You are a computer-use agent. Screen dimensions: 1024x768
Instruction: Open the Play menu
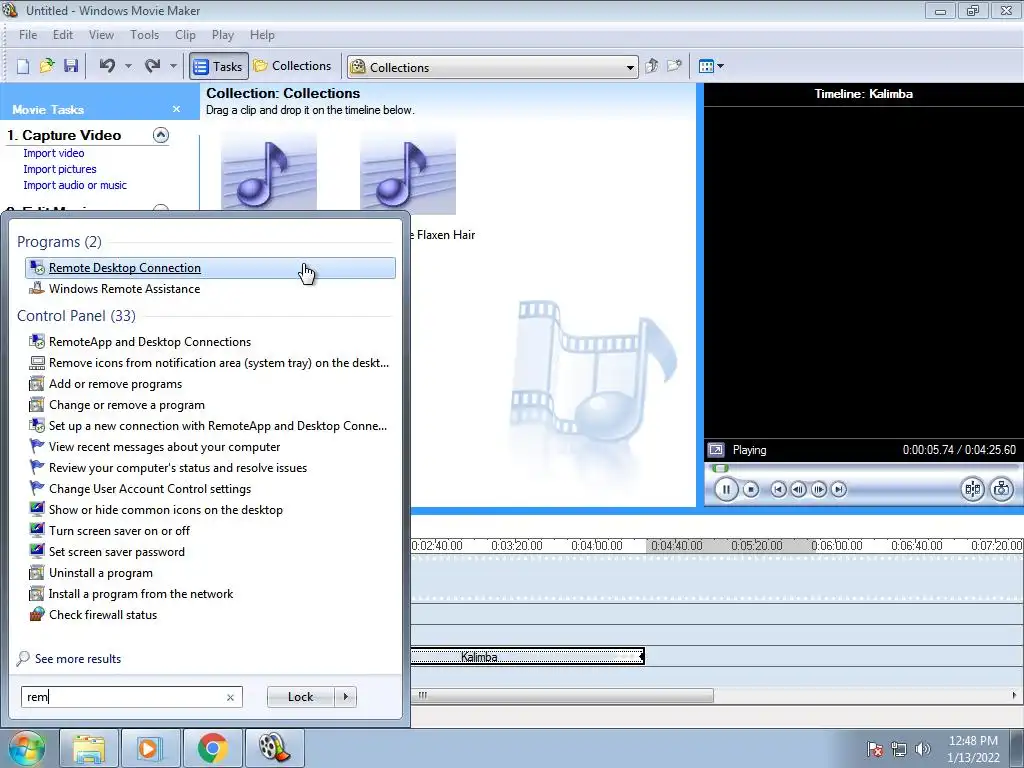[x=223, y=35]
